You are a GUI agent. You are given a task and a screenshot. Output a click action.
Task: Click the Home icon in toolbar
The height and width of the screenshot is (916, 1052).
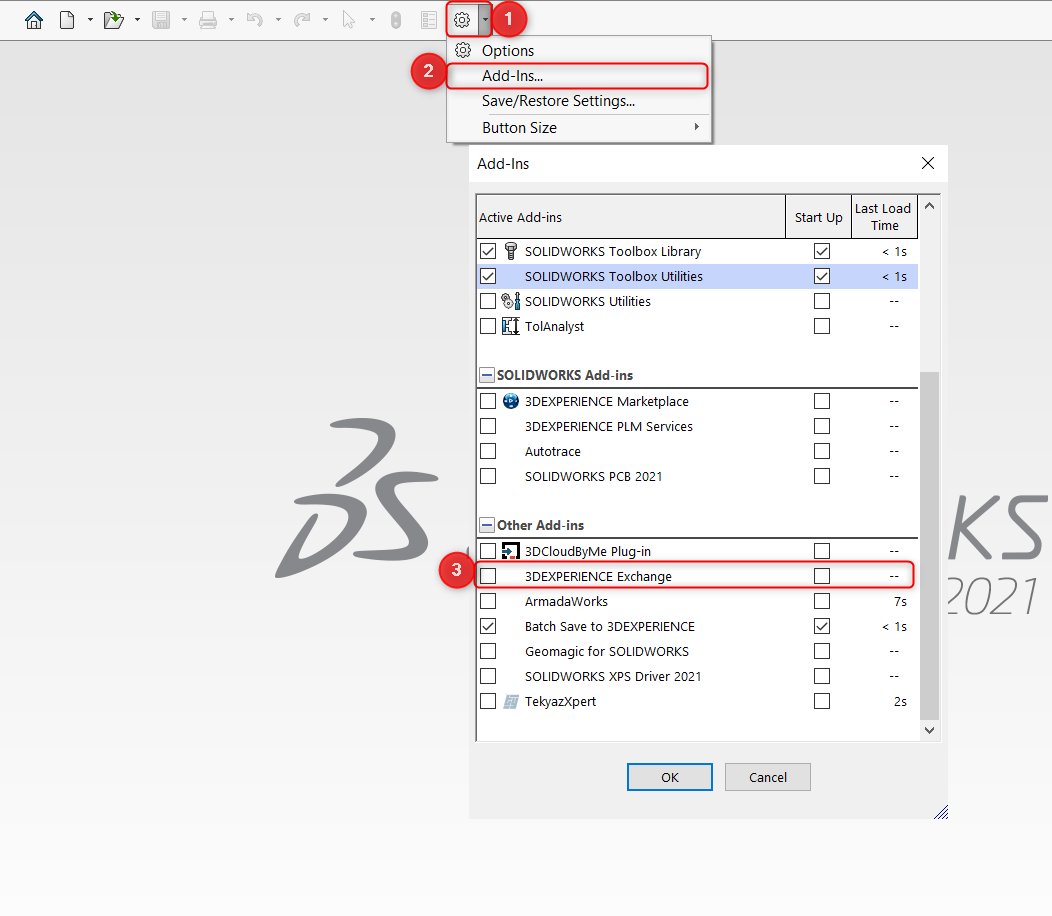pyautogui.click(x=34, y=20)
